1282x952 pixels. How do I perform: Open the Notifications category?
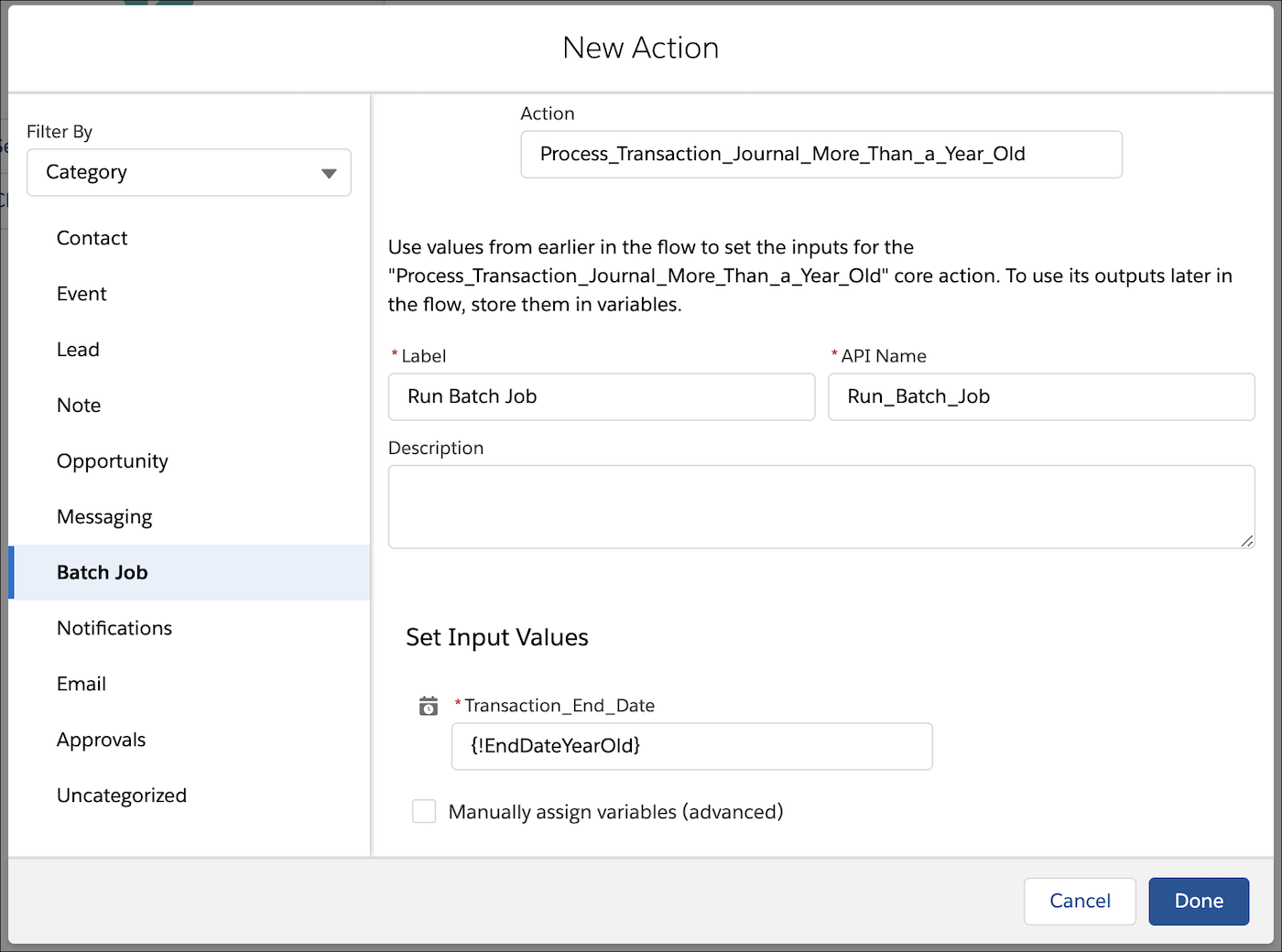point(114,629)
